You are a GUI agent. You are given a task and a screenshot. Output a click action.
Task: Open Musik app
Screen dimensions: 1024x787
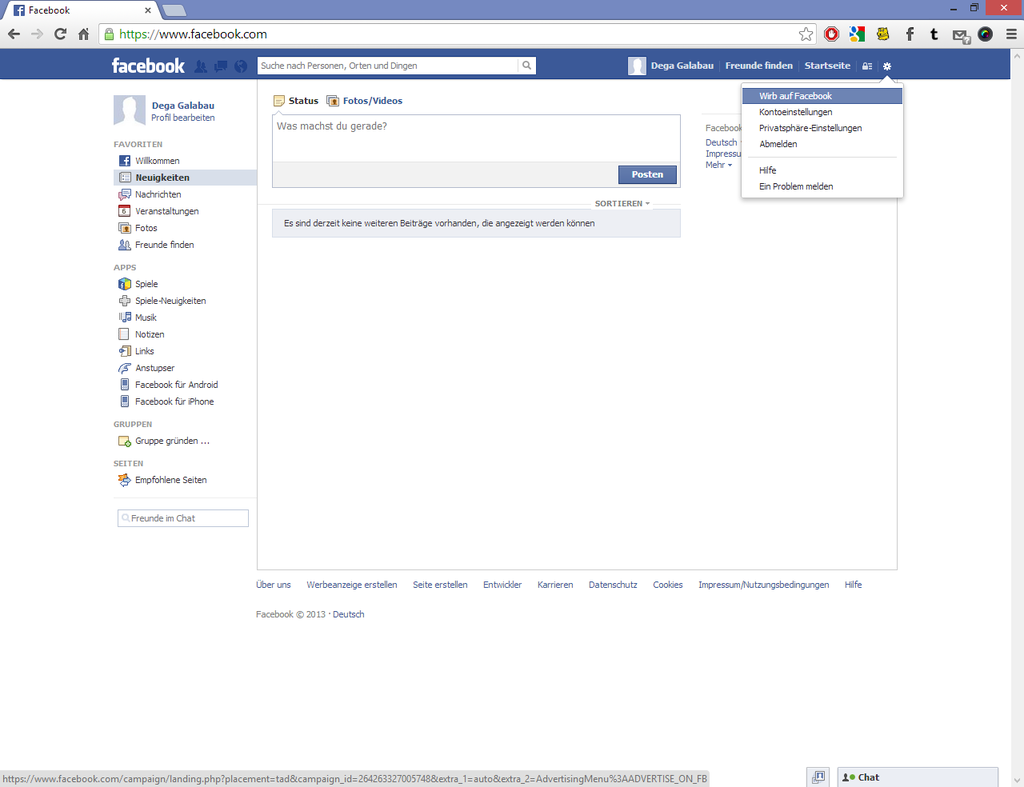pyautogui.click(x=146, y=317)
